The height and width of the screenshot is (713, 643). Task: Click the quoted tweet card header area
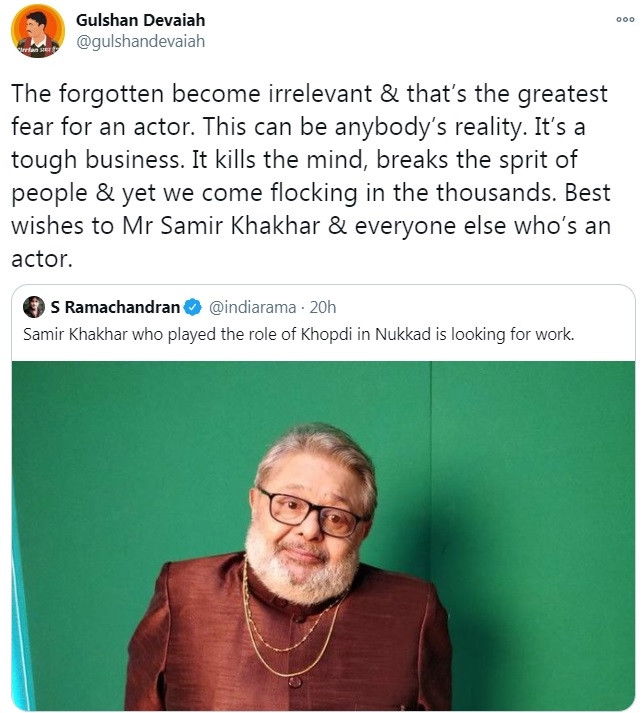pos(323,322)
